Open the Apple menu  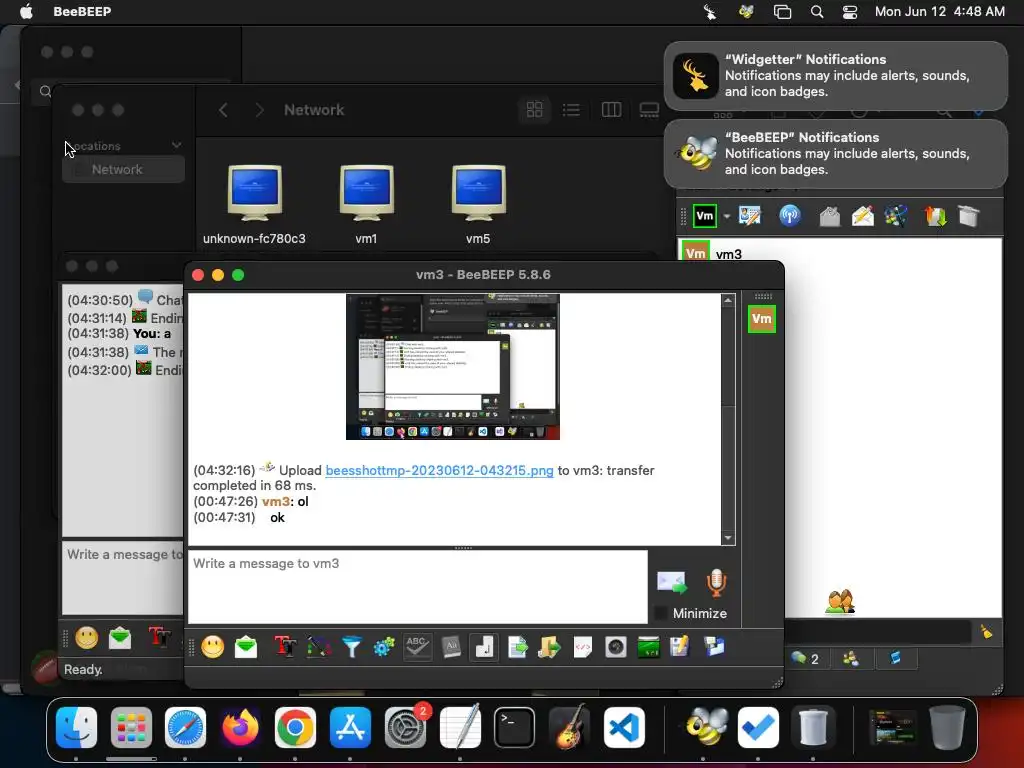point(26,12)
